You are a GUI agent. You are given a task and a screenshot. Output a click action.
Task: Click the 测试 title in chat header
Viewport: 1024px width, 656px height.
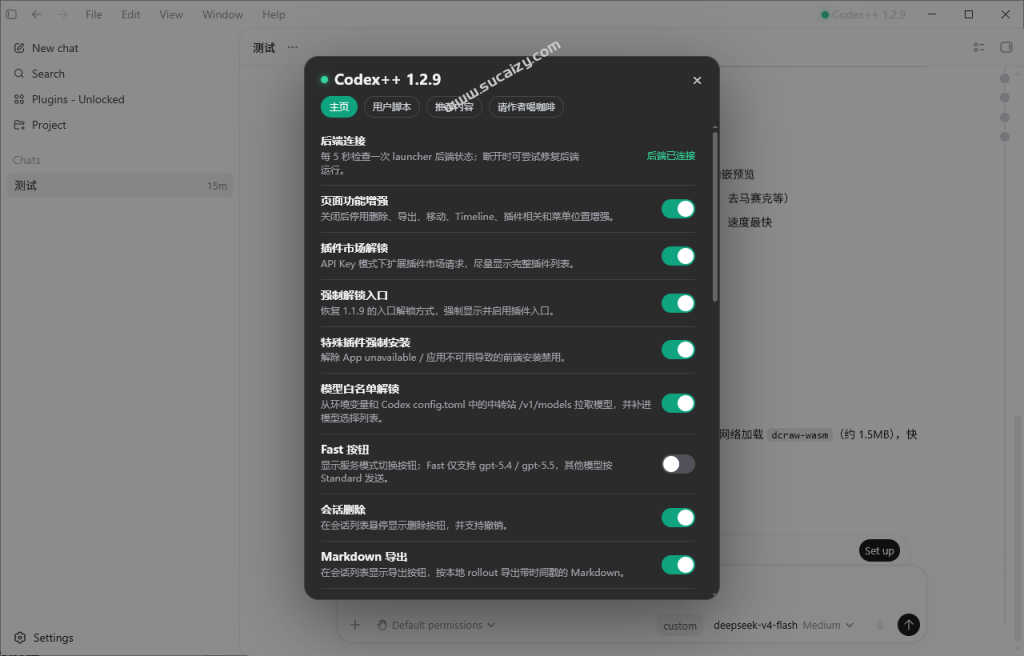point(264,48)
